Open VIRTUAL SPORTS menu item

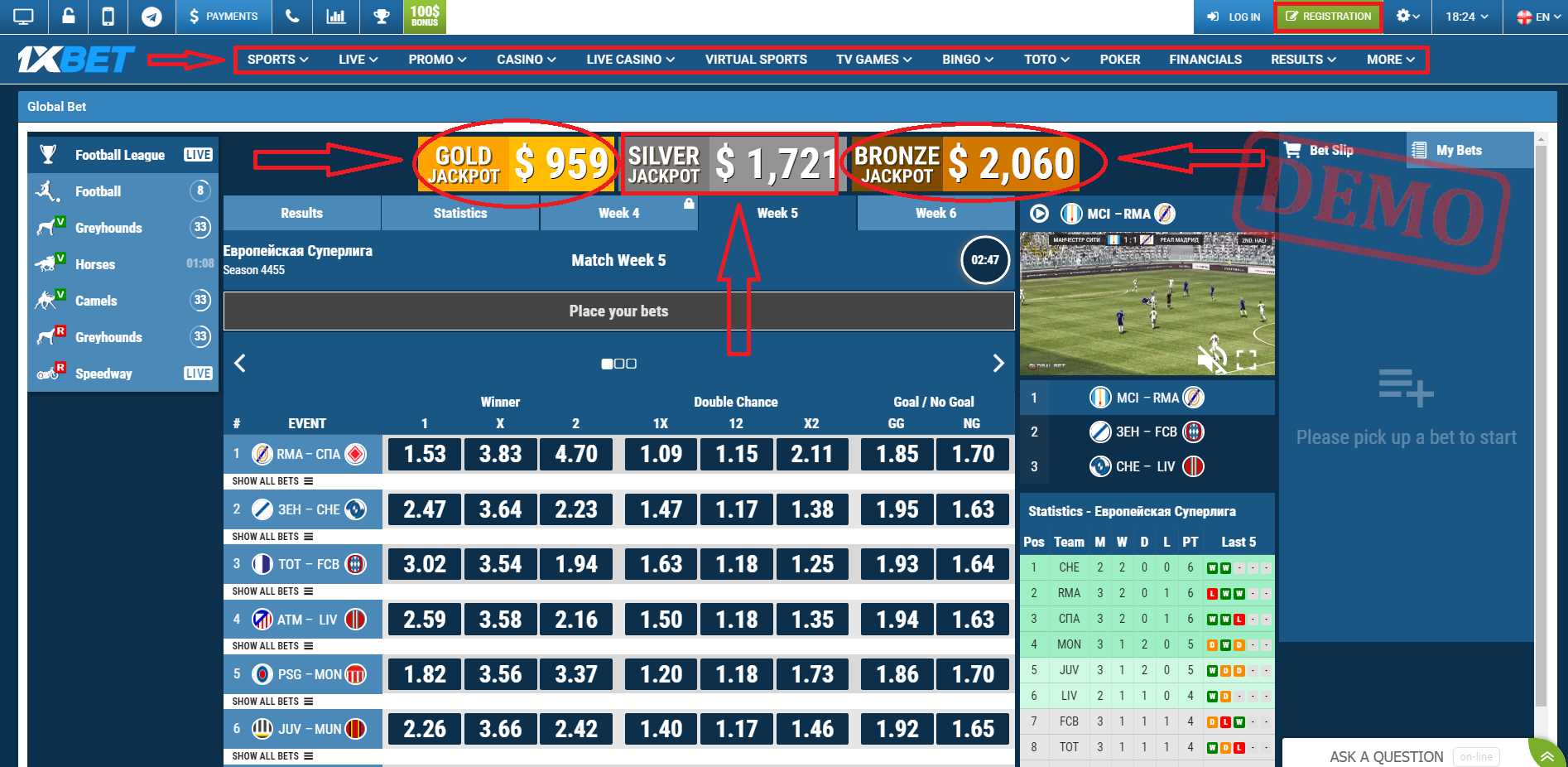[x=756, y=60]
